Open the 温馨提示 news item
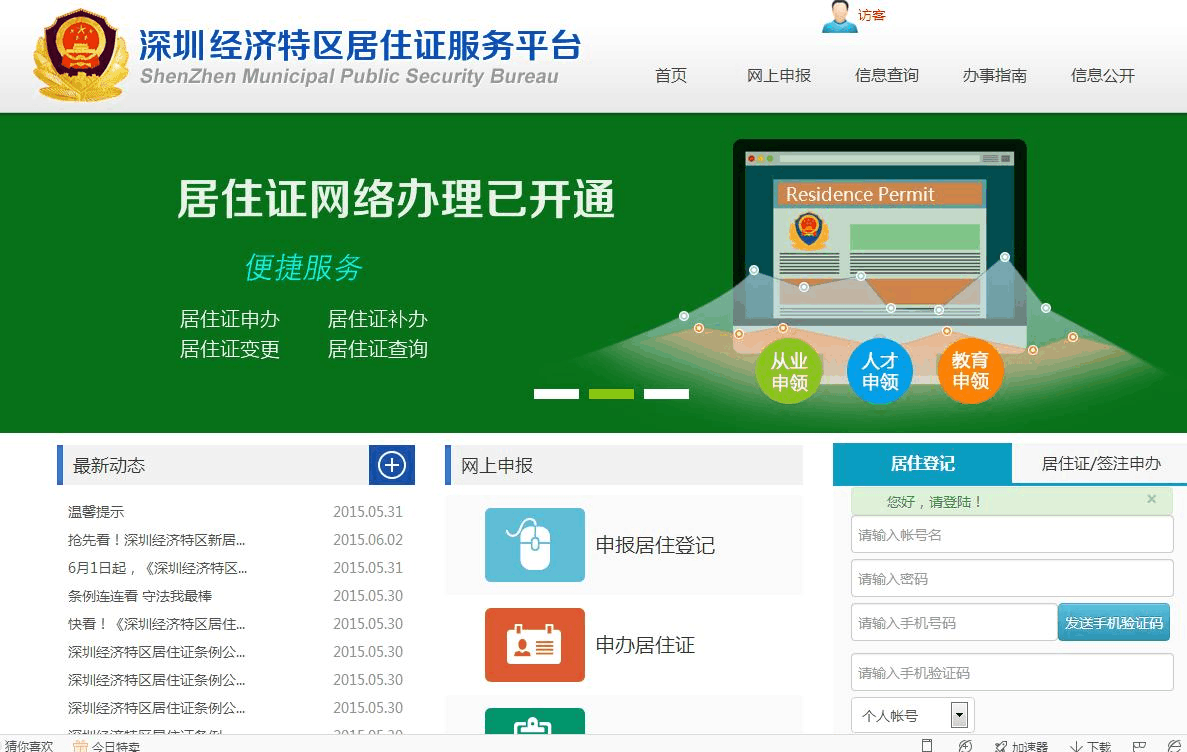This screenshot has width=1187, height=752. pos(96,512)
